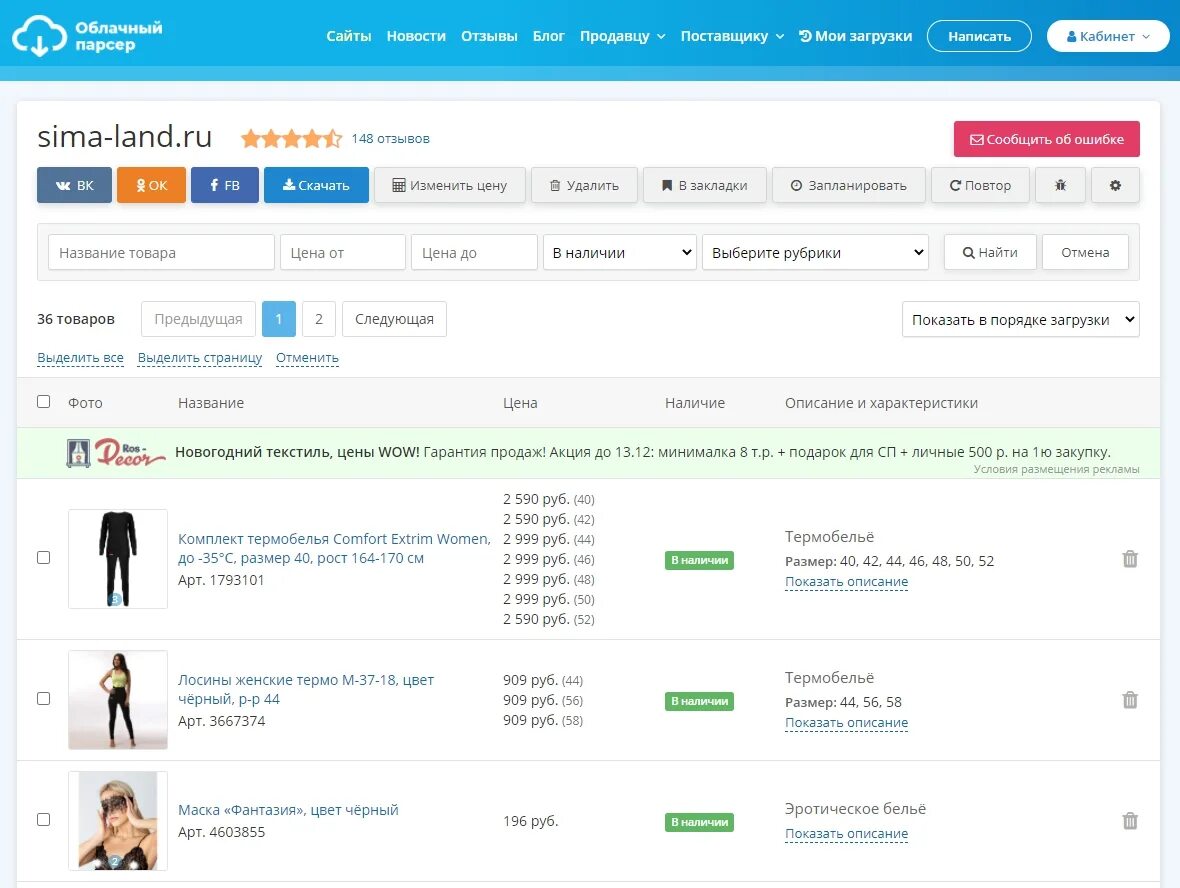1180x888 pixels.
Task: Open the thermal underwear set thumbnail
Action: (x=118, y=558)
